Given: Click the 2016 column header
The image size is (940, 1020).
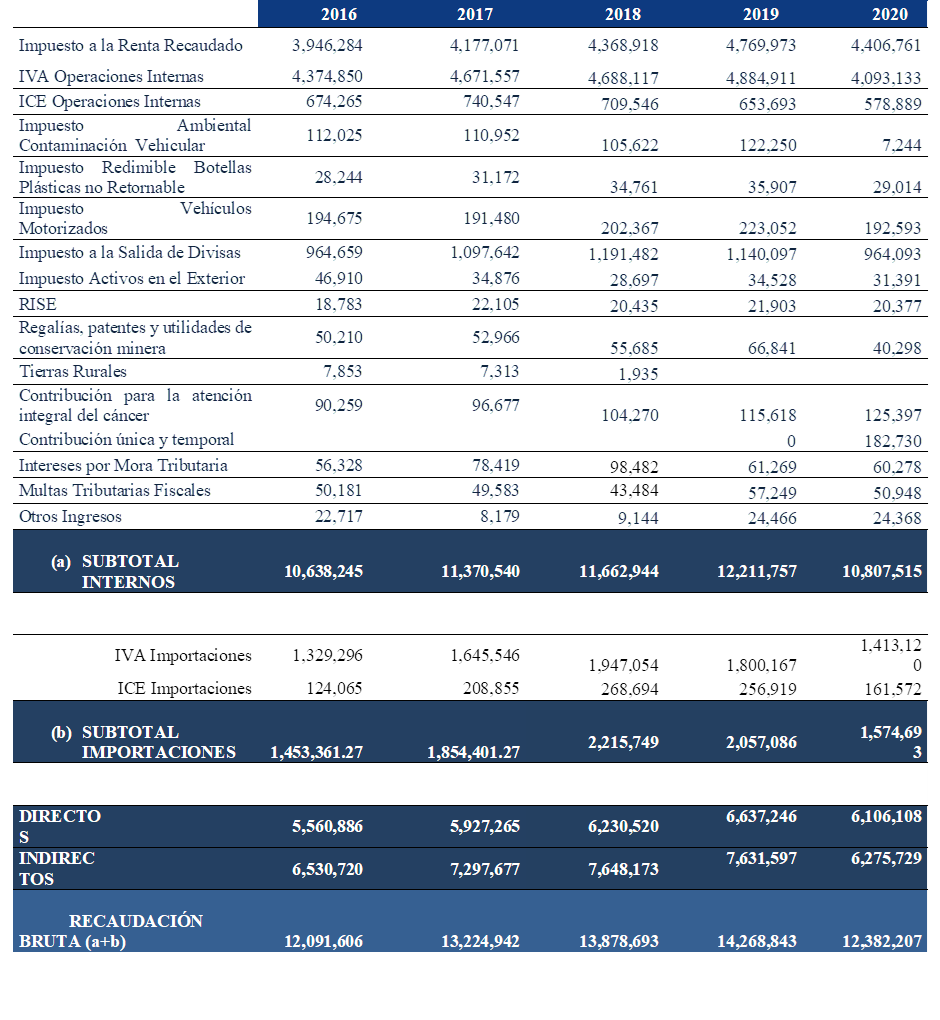Looking at the screenshot, I should point(339,14).
